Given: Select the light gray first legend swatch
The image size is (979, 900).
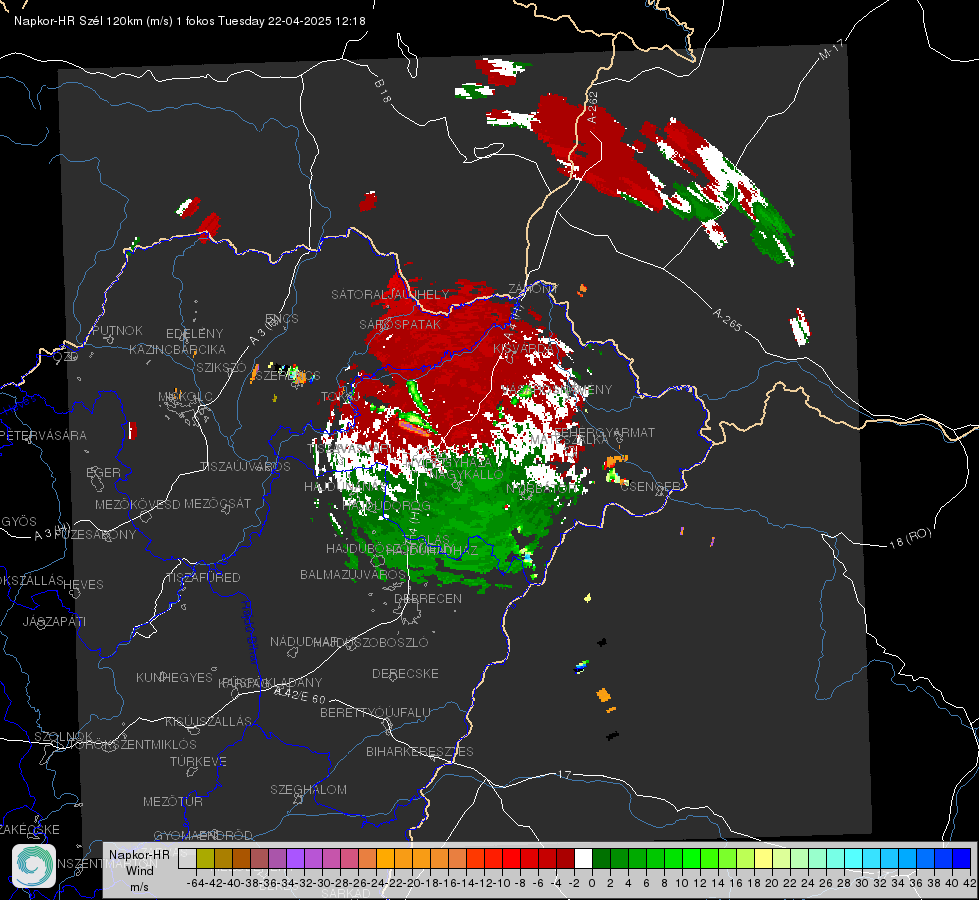Looking at the screenshot, I should (187, 859).
